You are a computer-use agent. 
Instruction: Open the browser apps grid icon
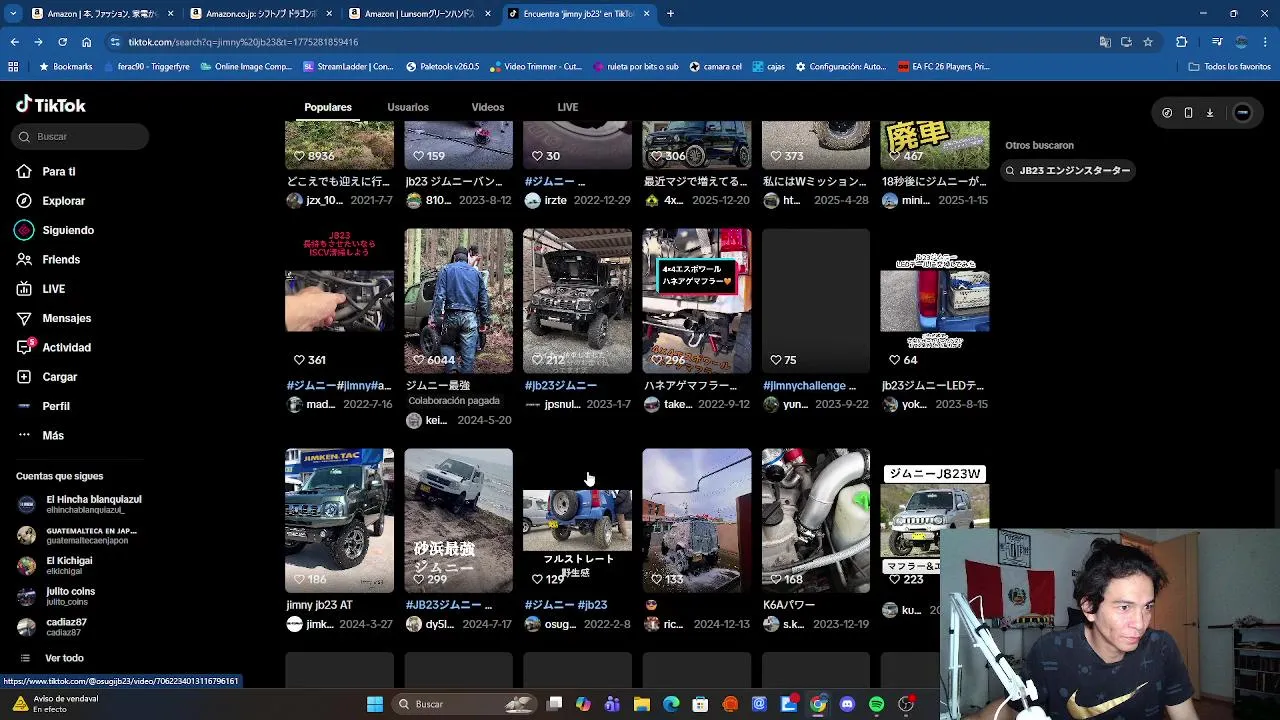click(13, 67)
